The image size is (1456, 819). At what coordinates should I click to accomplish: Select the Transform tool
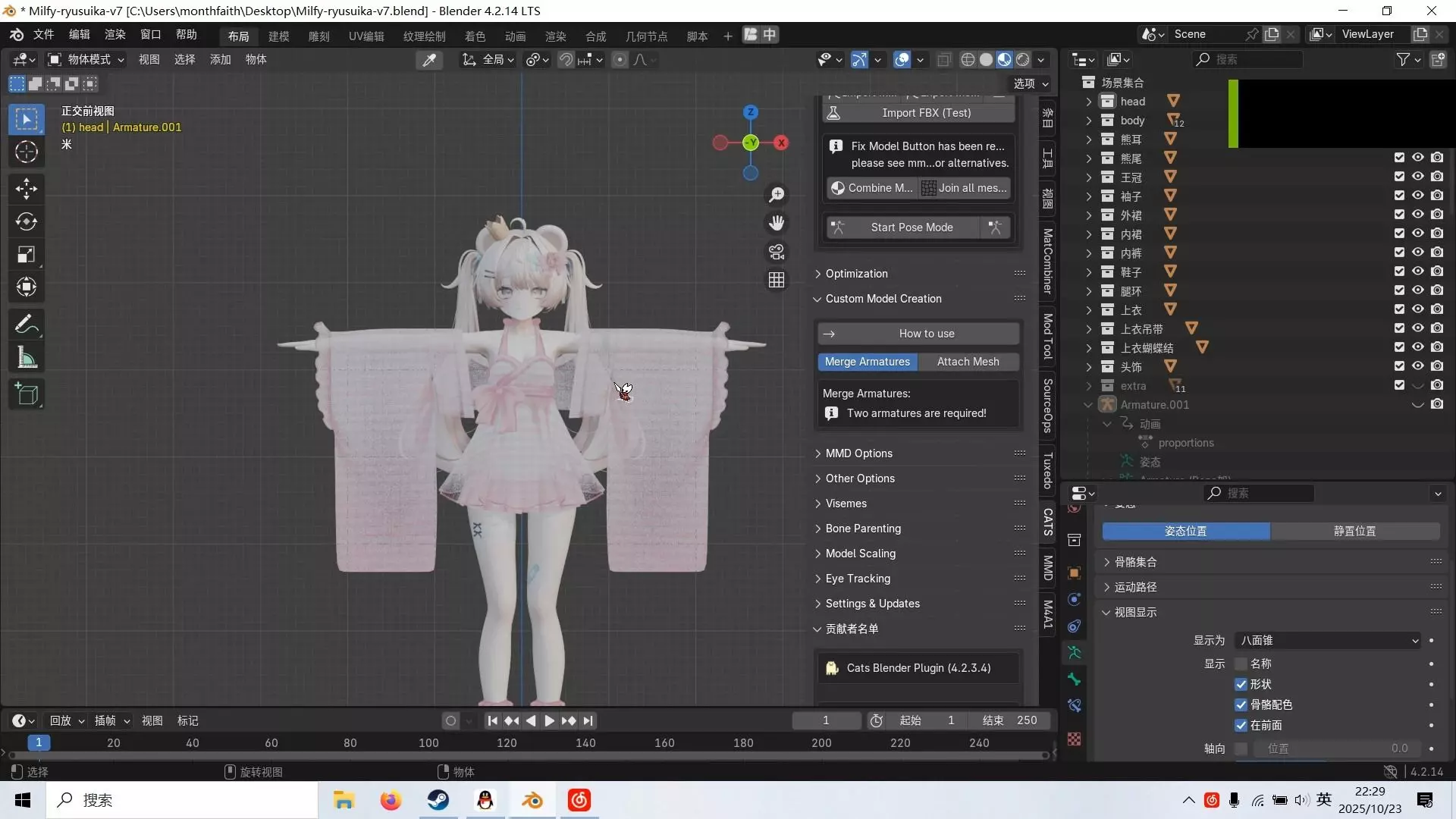click(27, 287)
